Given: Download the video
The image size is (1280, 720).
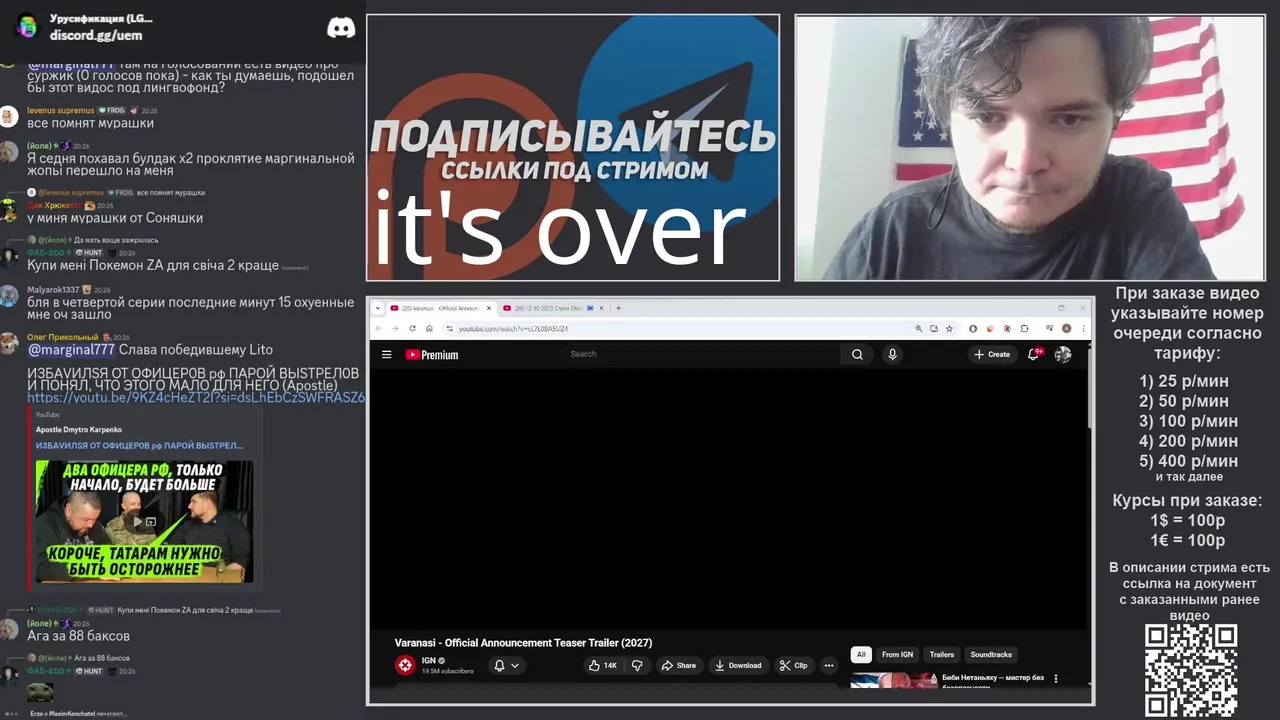Looking at the screenshot, I should [x=738, y=665].
